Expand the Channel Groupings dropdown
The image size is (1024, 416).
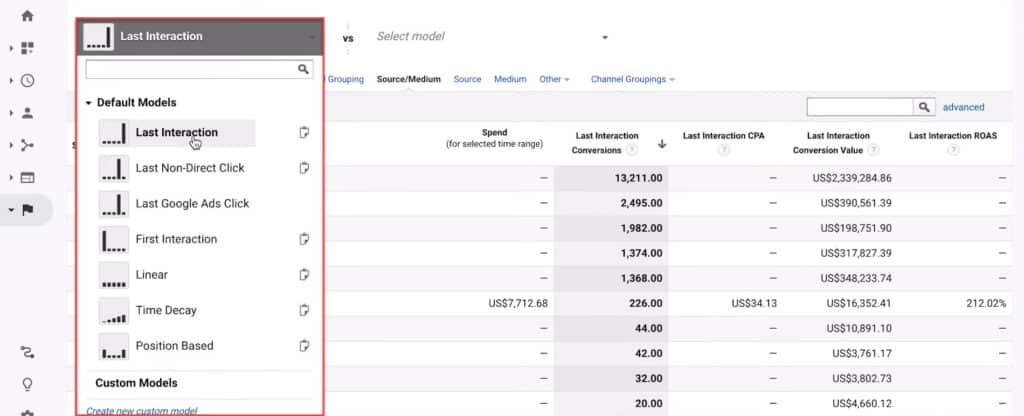pyautogui.click(x=632, y=79)
